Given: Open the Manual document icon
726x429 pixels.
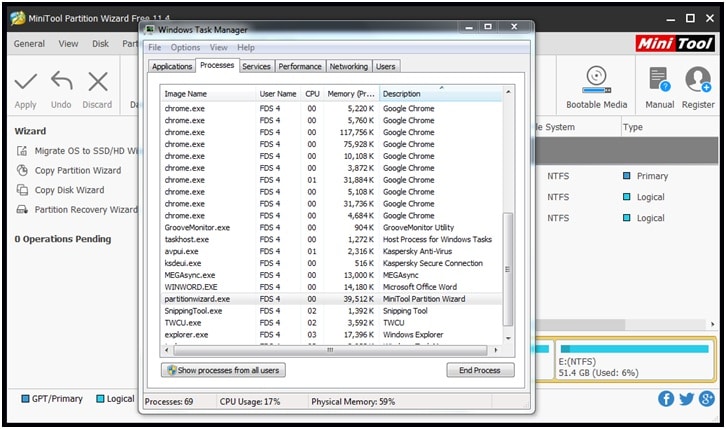Looking at the screenshot, I should click(x=659, y=79).
